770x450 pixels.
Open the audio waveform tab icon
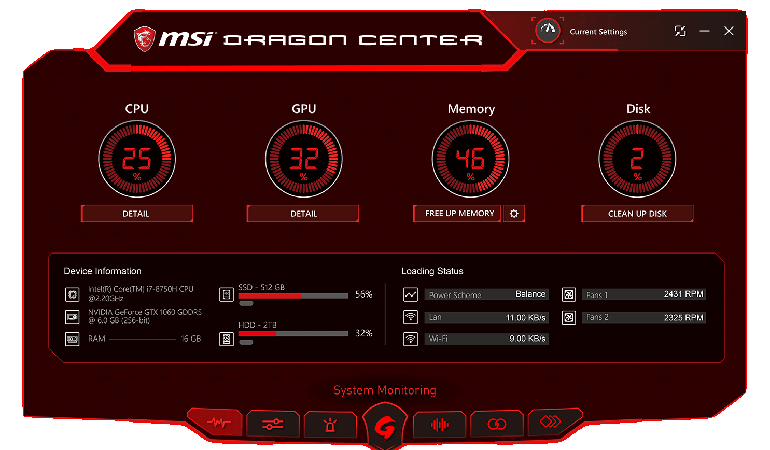[x=440, y=424]
